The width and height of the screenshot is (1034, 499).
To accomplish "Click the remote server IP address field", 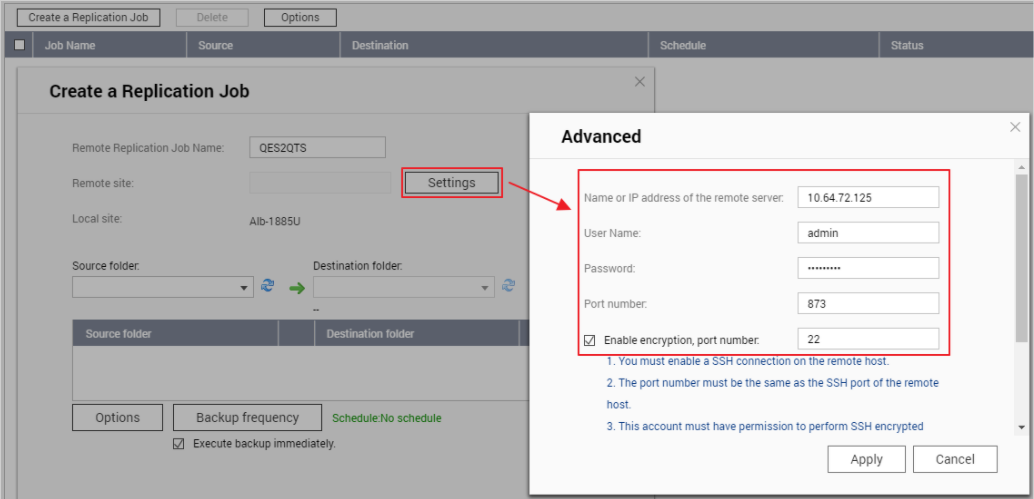I will pos(867,198).
